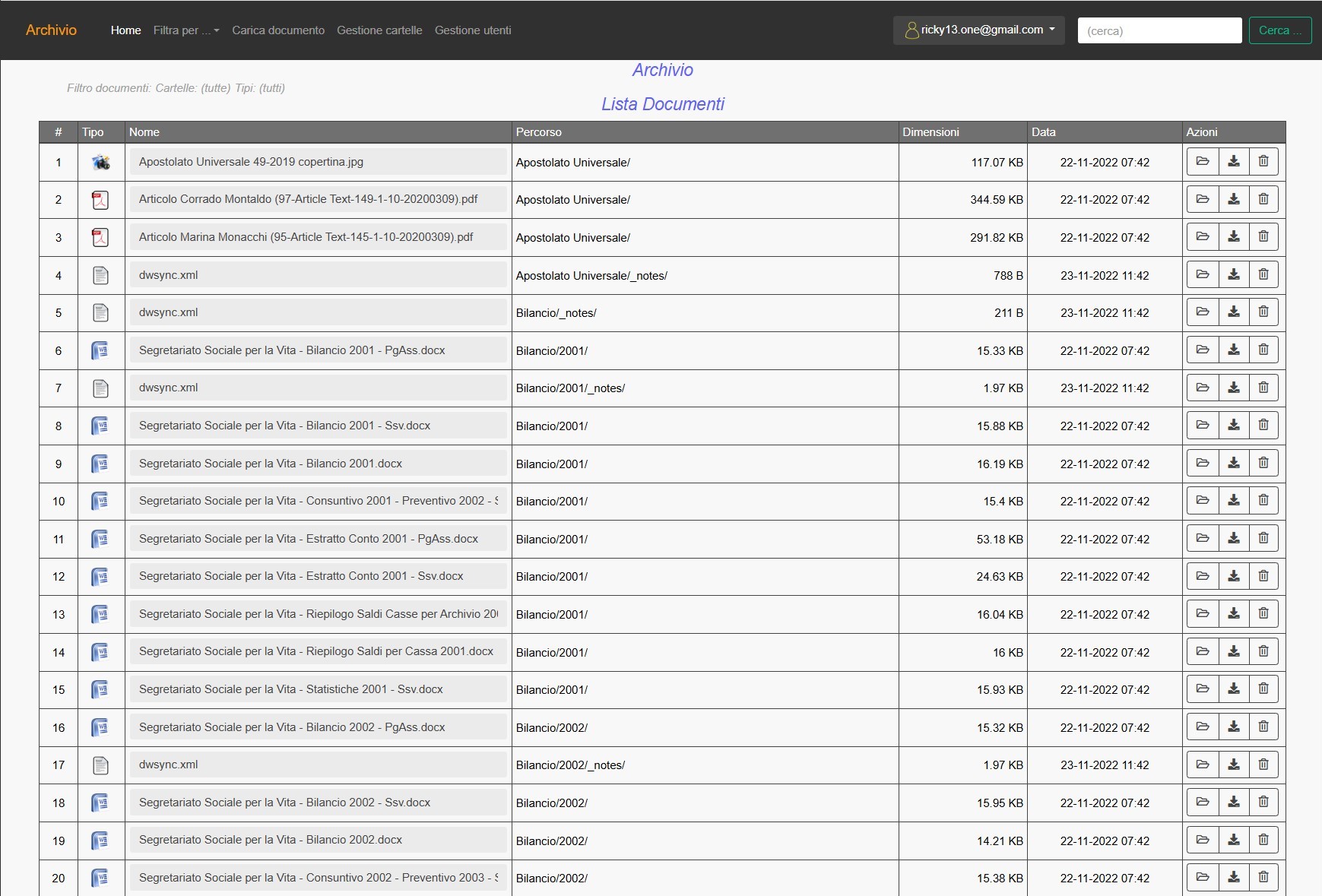Focus the cerca search input field
The image size is (1322, 896).
point(1159,30)
